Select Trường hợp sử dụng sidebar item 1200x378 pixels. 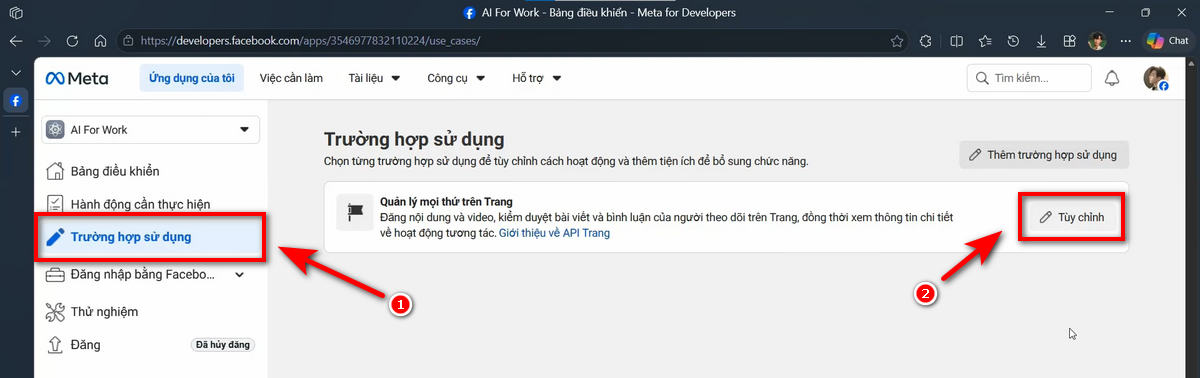point(151,237)
